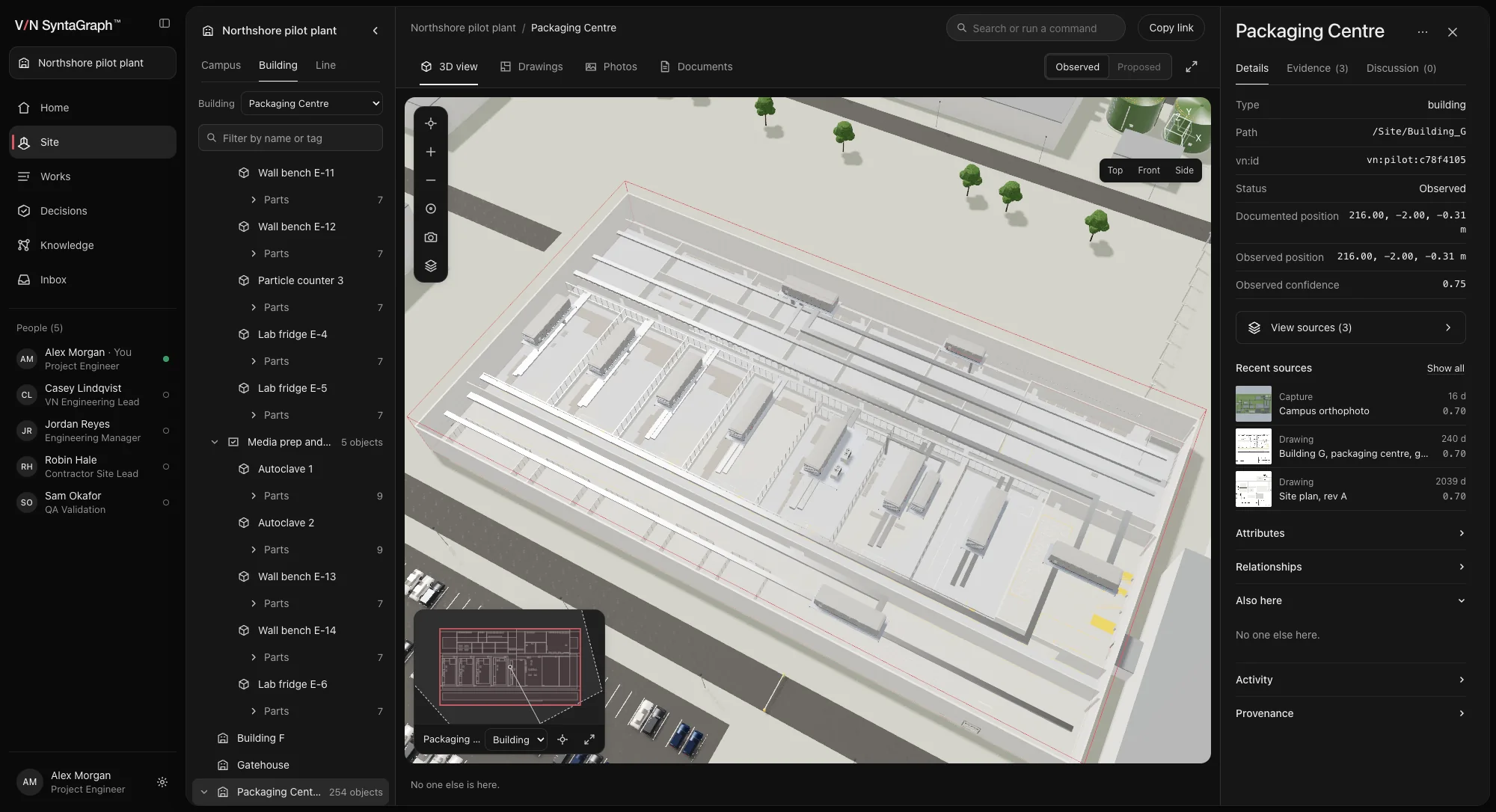
Task: Expand the minimap with the arrows icon
Action: click(x=589, y=739)
